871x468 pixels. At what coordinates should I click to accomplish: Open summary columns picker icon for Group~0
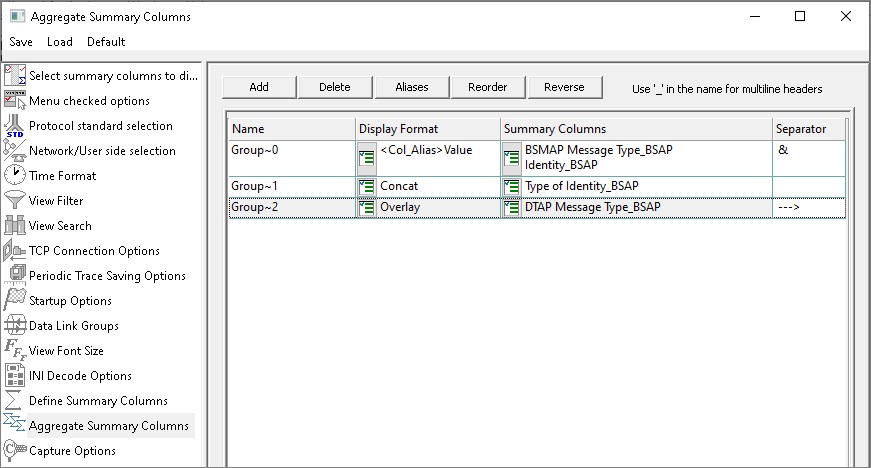pyautogui.click(x=512, y=158)
